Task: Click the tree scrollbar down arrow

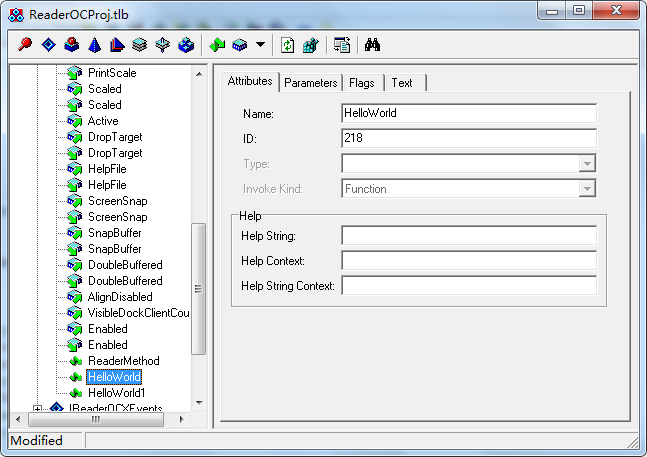Action: pos(199,403)
